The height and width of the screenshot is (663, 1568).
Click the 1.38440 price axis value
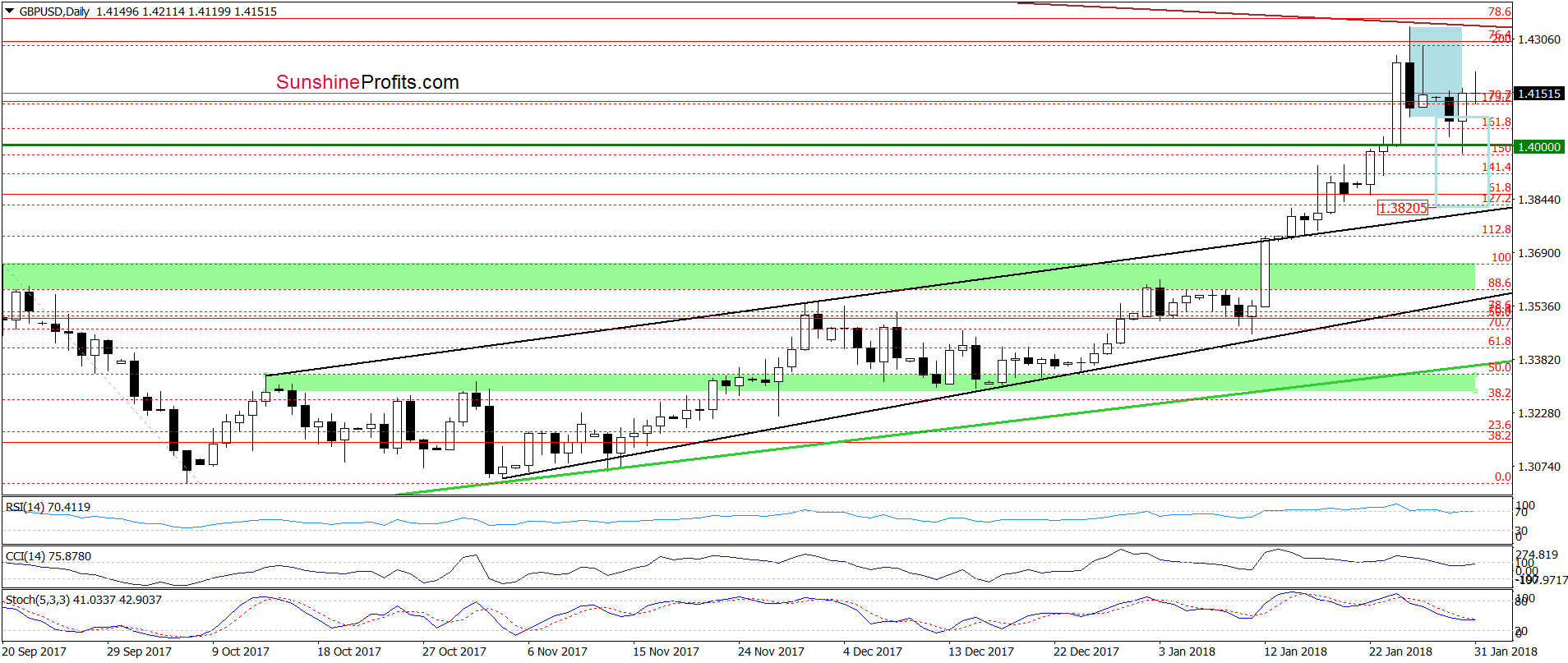1539,200
